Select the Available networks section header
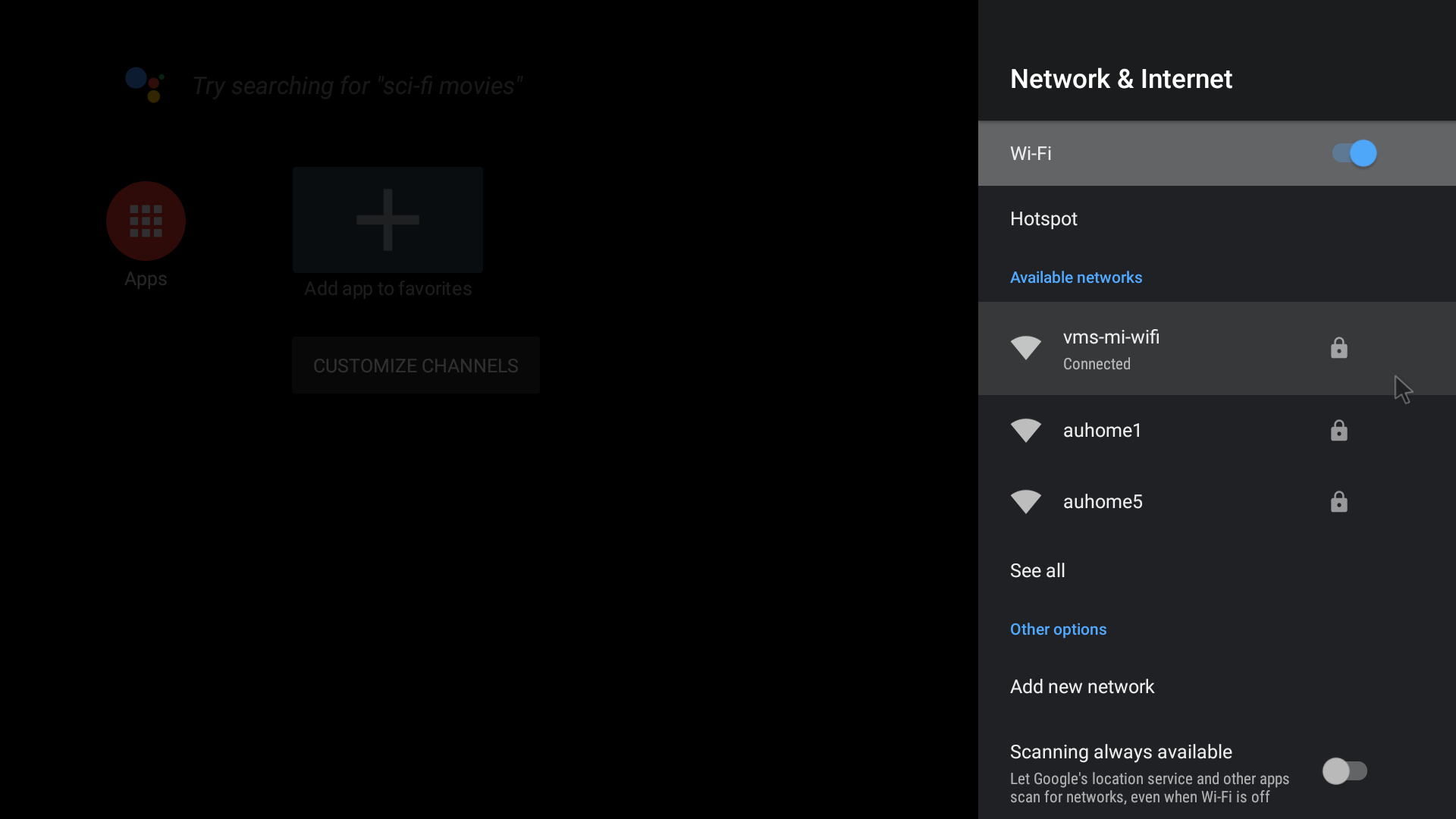1456x819 pixels. coord(1076,277)
